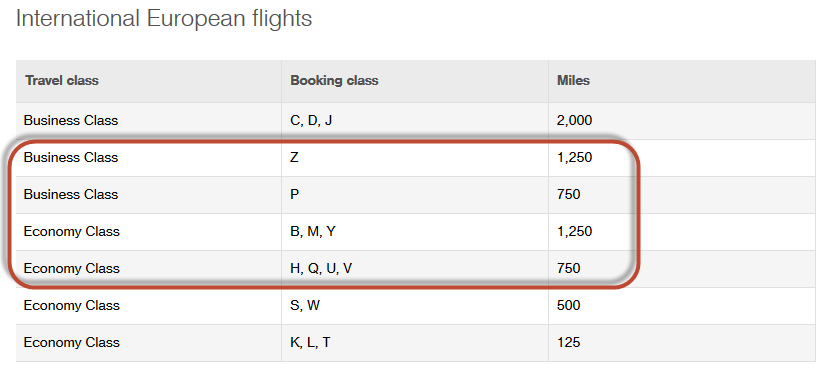Select the Miles column header
This screenshot has height=371, width=838.
tap(573, 81)
